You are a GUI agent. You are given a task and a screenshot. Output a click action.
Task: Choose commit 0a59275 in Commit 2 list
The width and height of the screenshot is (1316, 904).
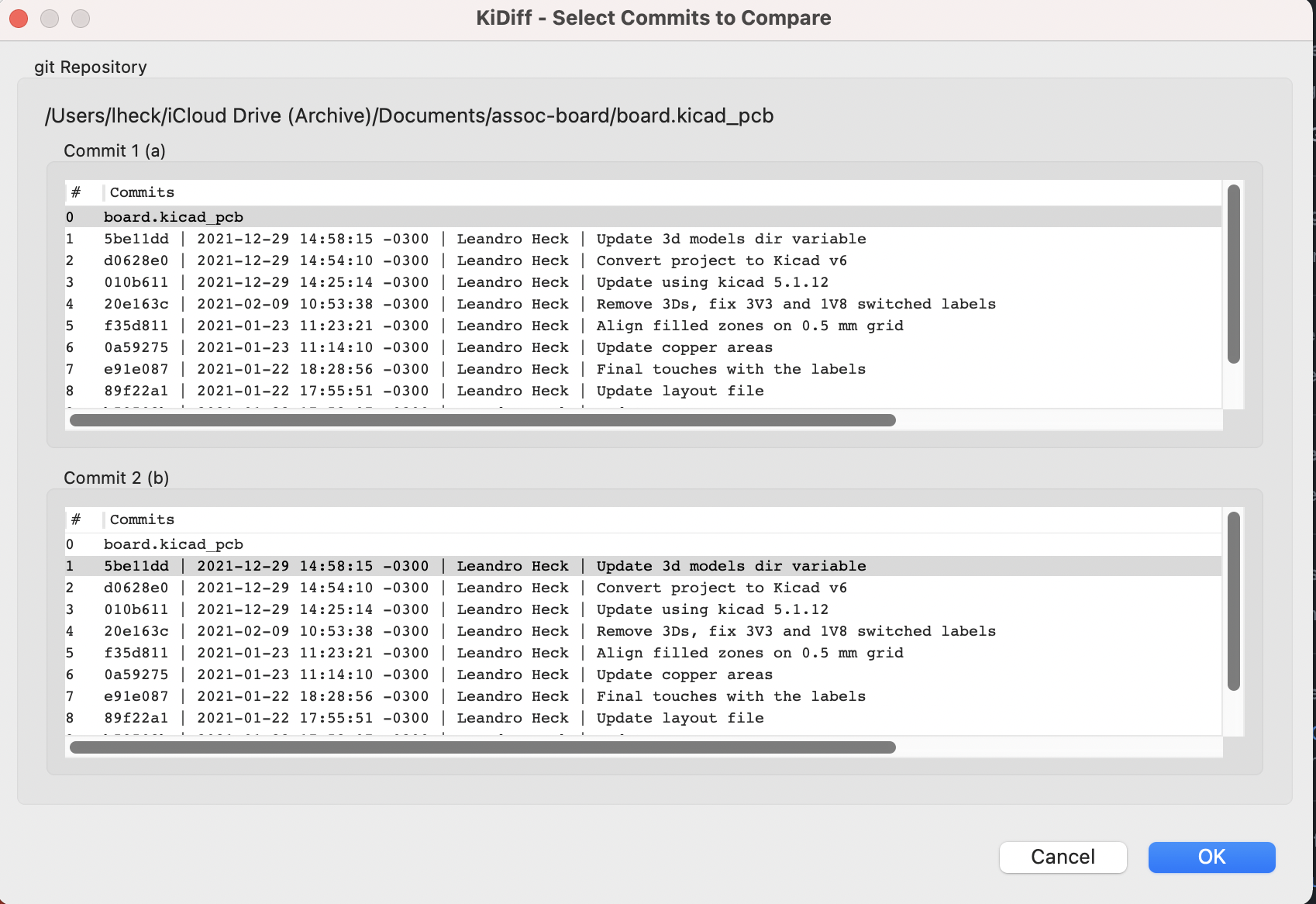click(x=643, y=675)
